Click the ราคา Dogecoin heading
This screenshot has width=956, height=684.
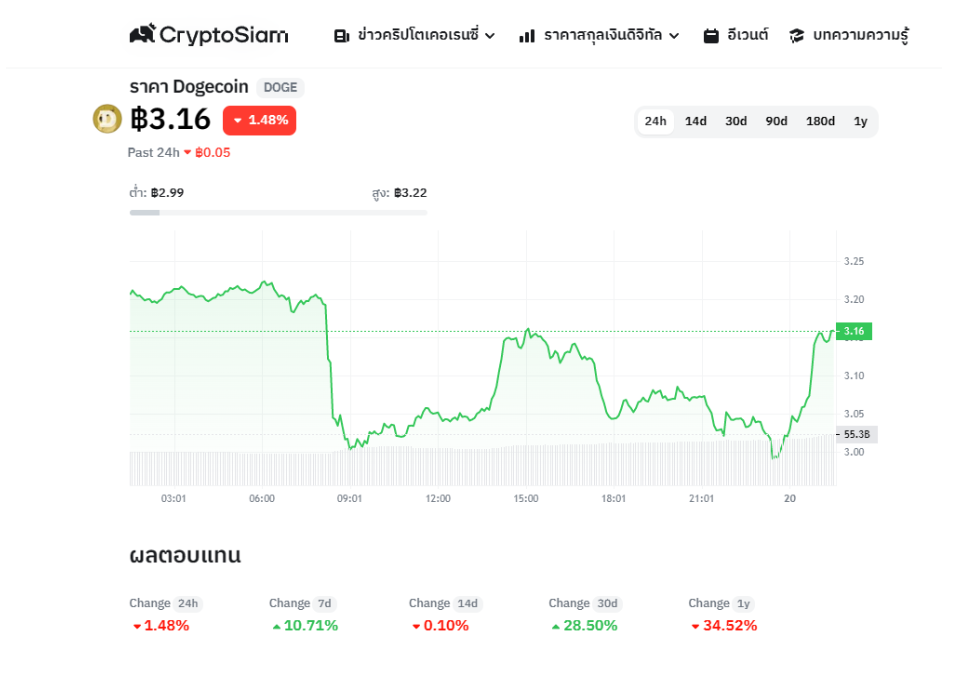point(189,87)
